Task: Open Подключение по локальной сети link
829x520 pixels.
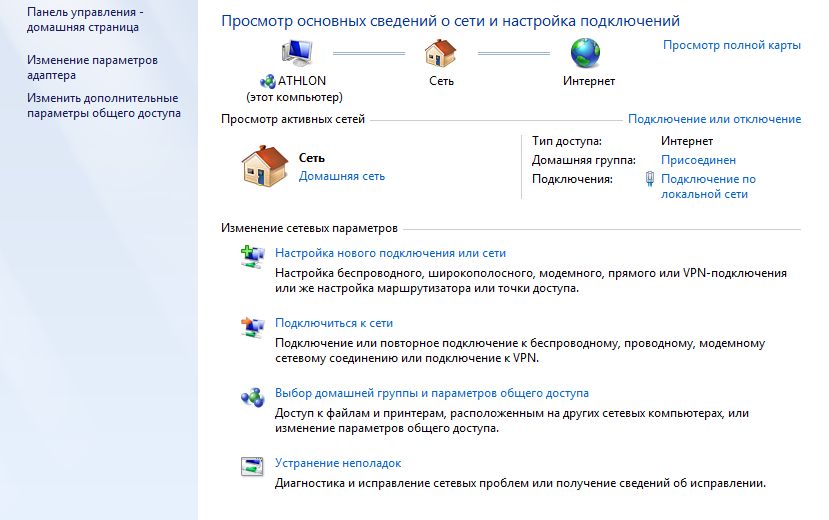Action: tap(708, 187)
